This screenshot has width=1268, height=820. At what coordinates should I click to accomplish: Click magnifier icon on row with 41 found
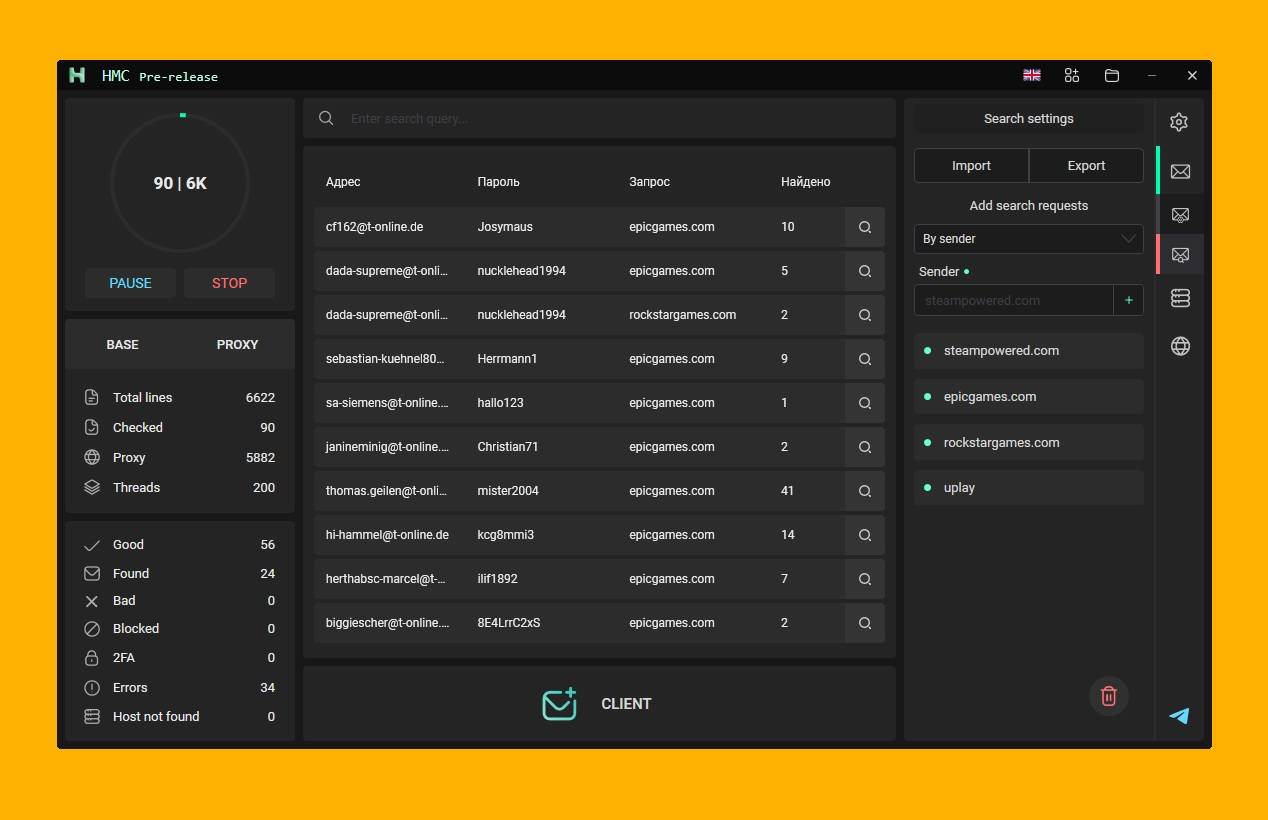(865, 491)
